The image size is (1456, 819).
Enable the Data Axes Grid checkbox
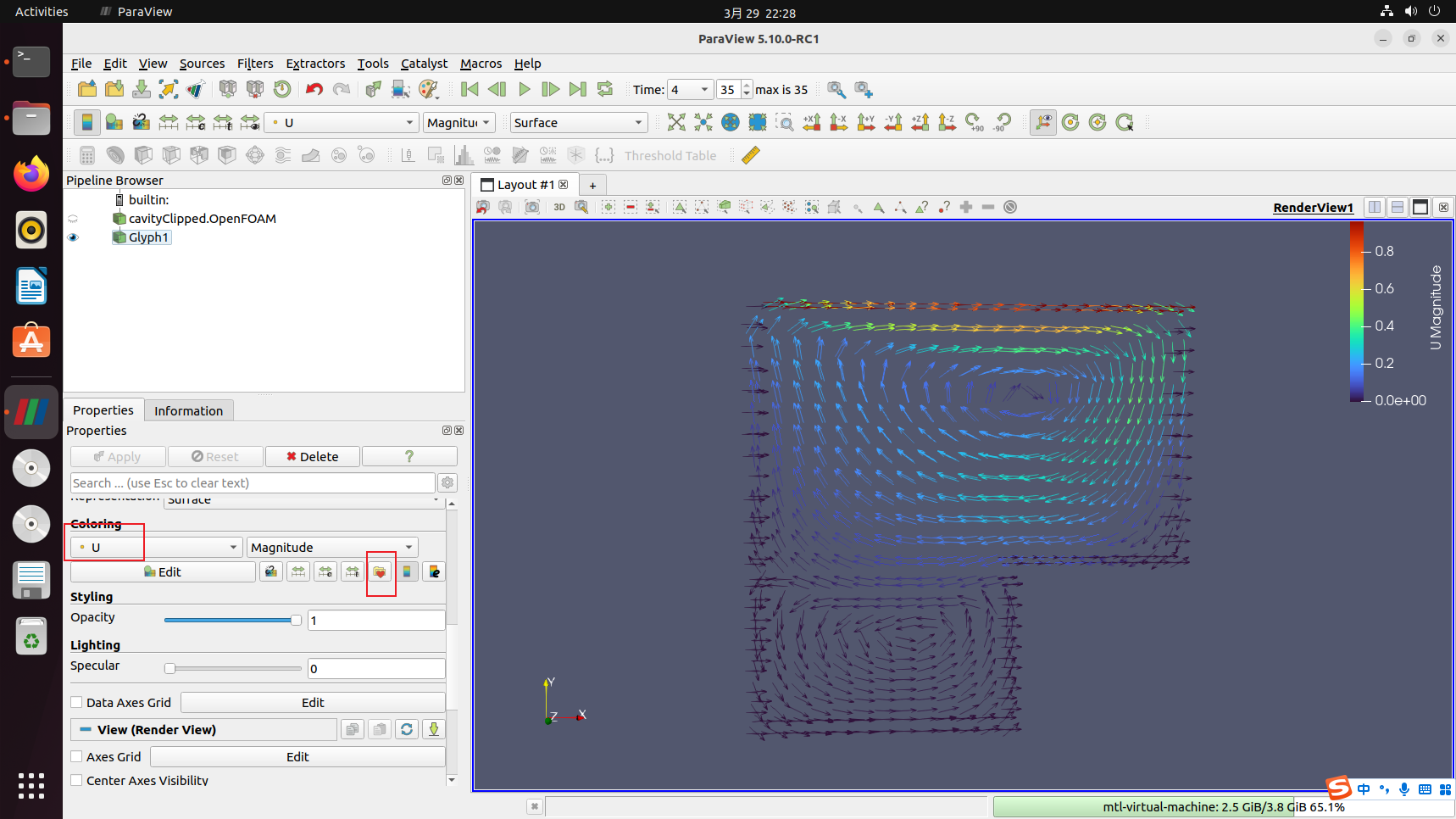click(76, 702)
